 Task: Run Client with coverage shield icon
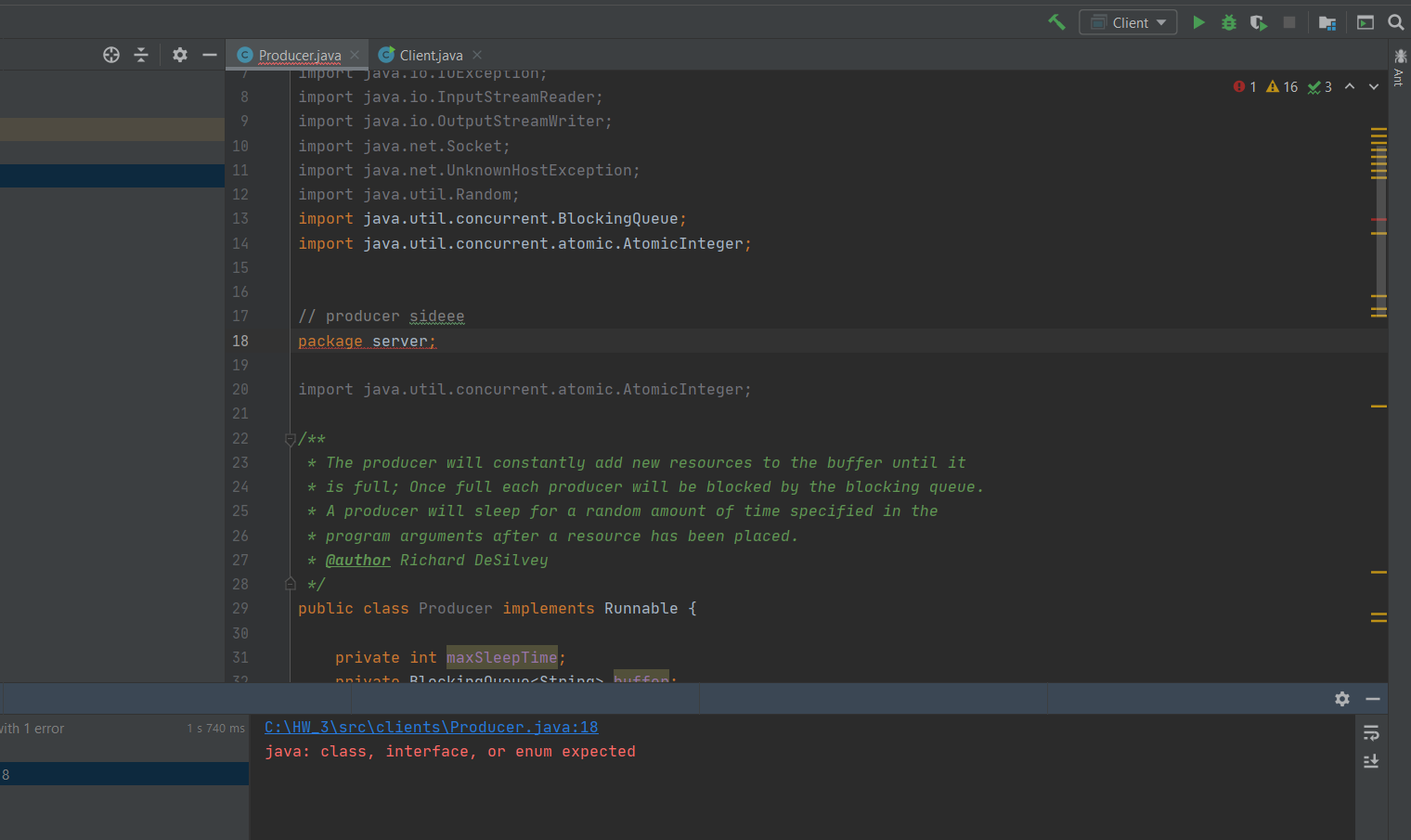coord(1258,22)
